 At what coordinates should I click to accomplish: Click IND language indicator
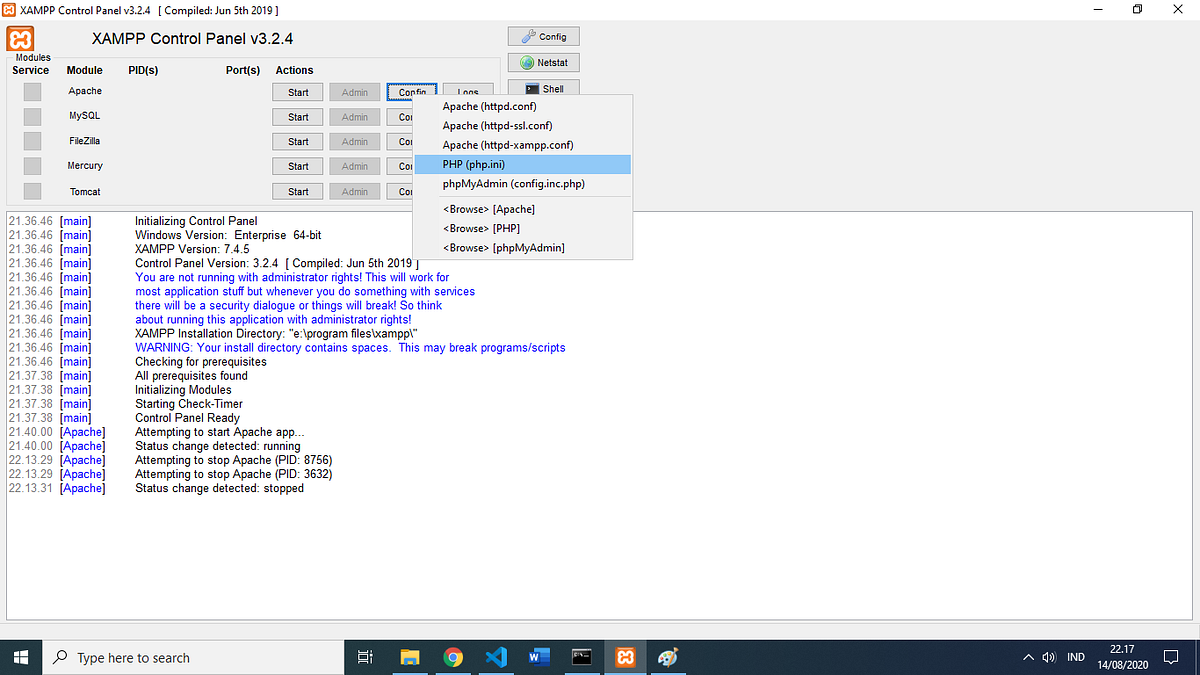[1076, 658]
